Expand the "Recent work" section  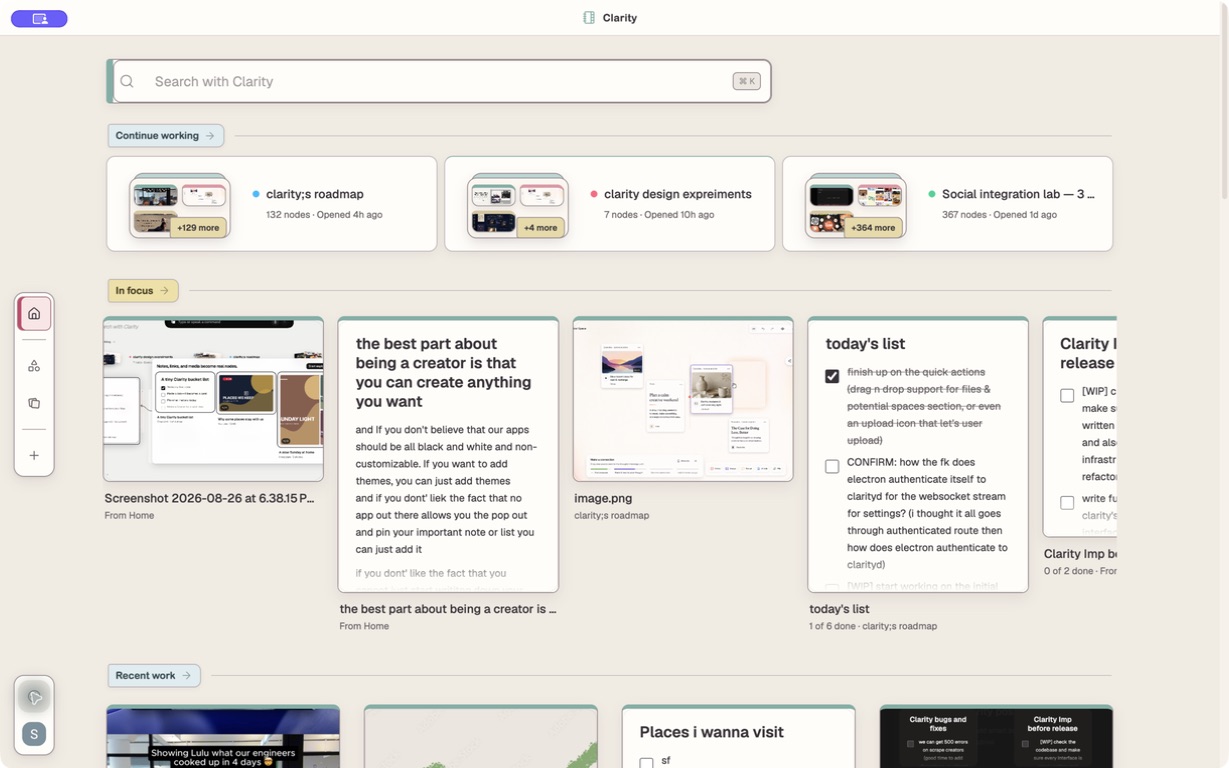pyautogui.click(x=154, y=676)
